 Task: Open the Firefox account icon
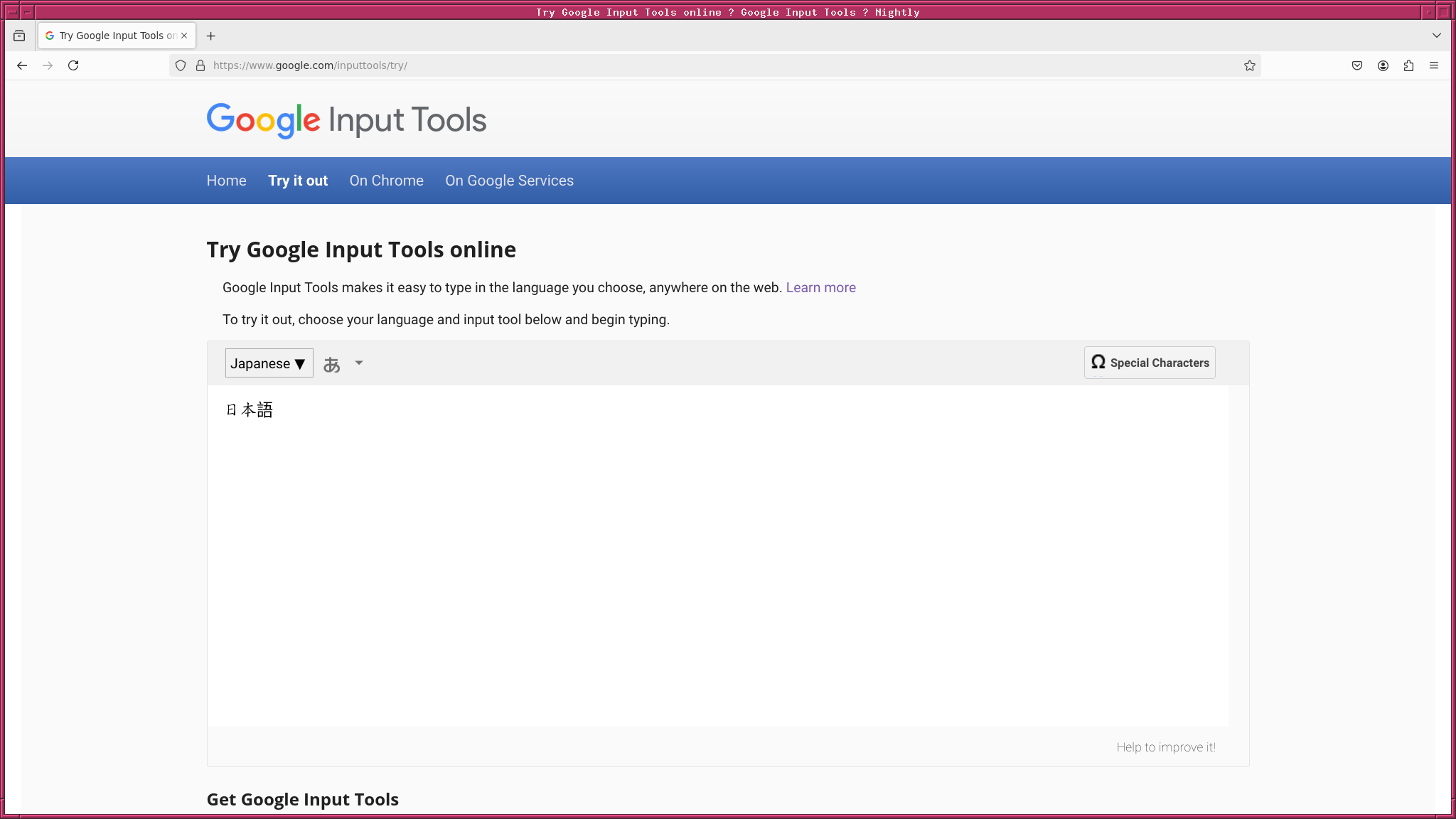(1383, 65)
